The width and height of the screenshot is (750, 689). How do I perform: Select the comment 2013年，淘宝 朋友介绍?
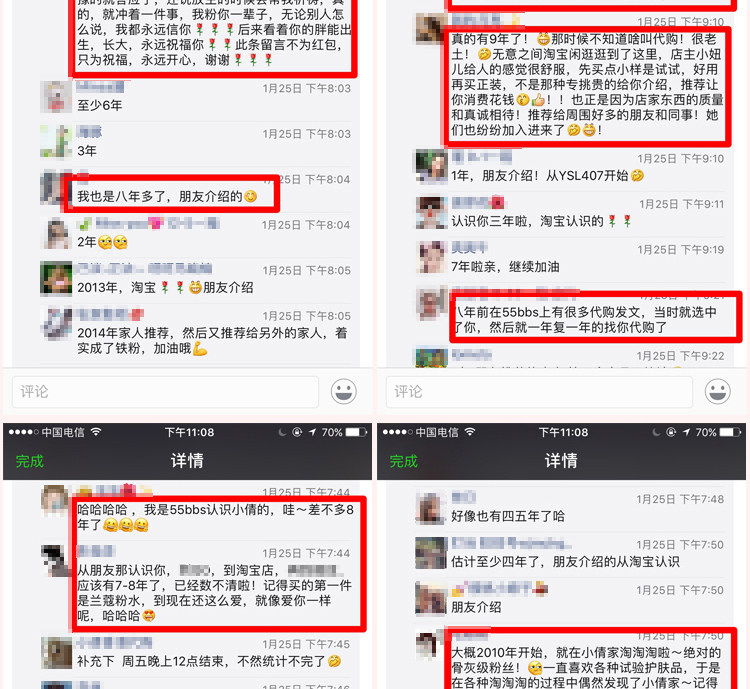tap(165, 288)
